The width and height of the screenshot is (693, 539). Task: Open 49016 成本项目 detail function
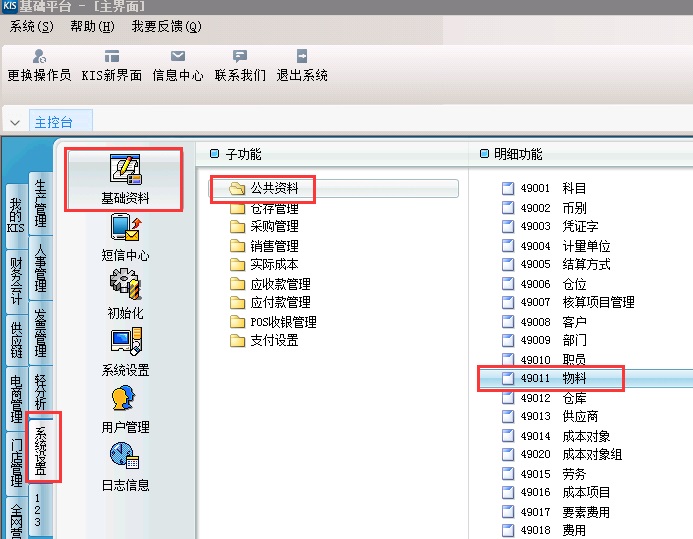coord(556,493)
